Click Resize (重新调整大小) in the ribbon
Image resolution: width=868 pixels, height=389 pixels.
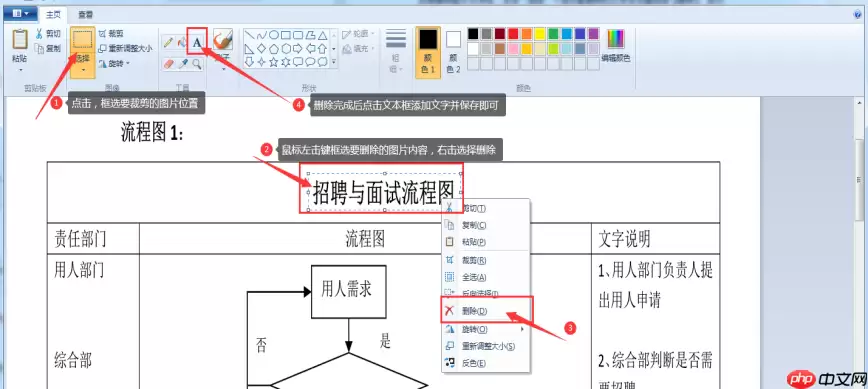tap(125, 49)
